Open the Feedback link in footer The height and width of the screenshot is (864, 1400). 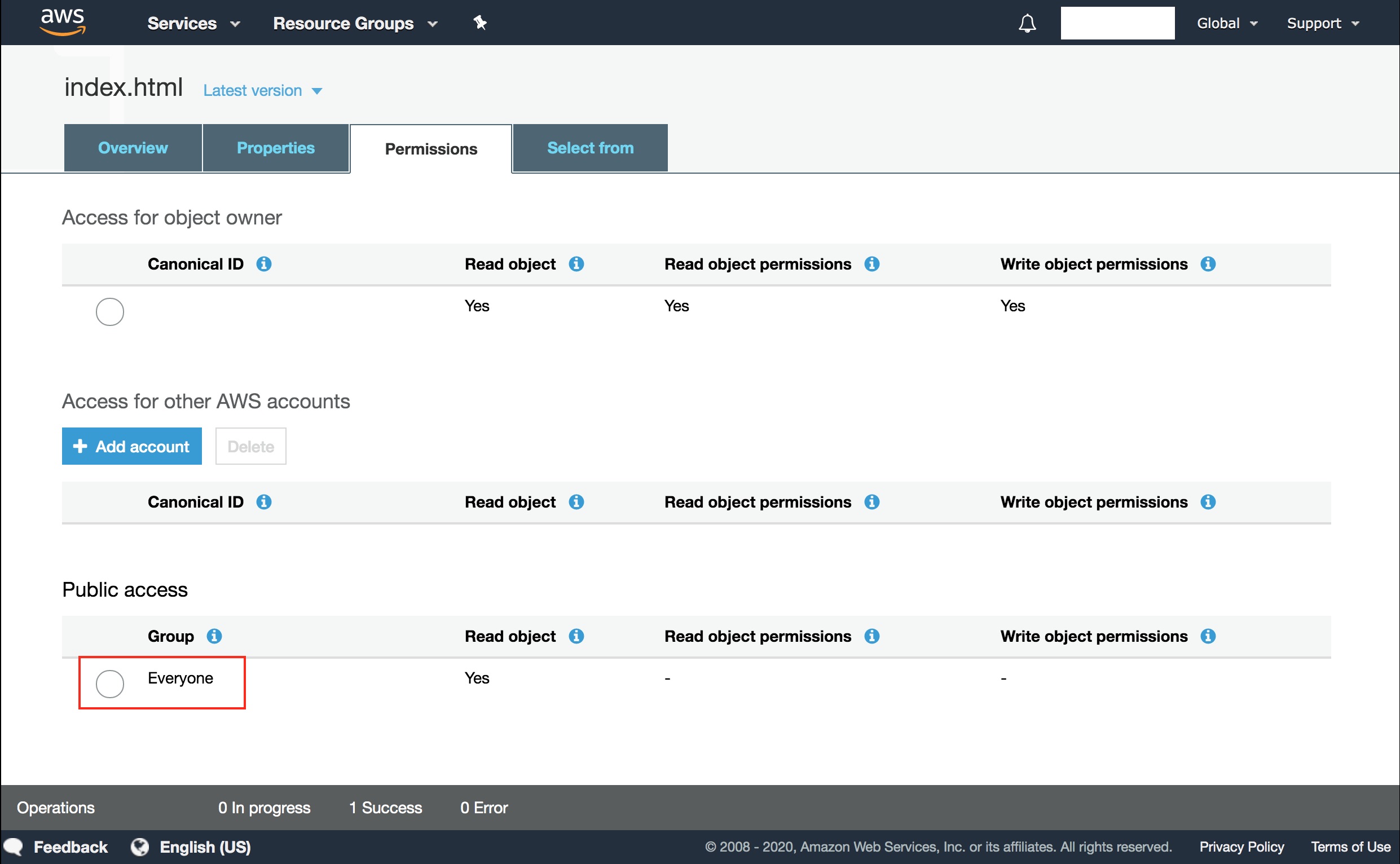pos(71,847)
